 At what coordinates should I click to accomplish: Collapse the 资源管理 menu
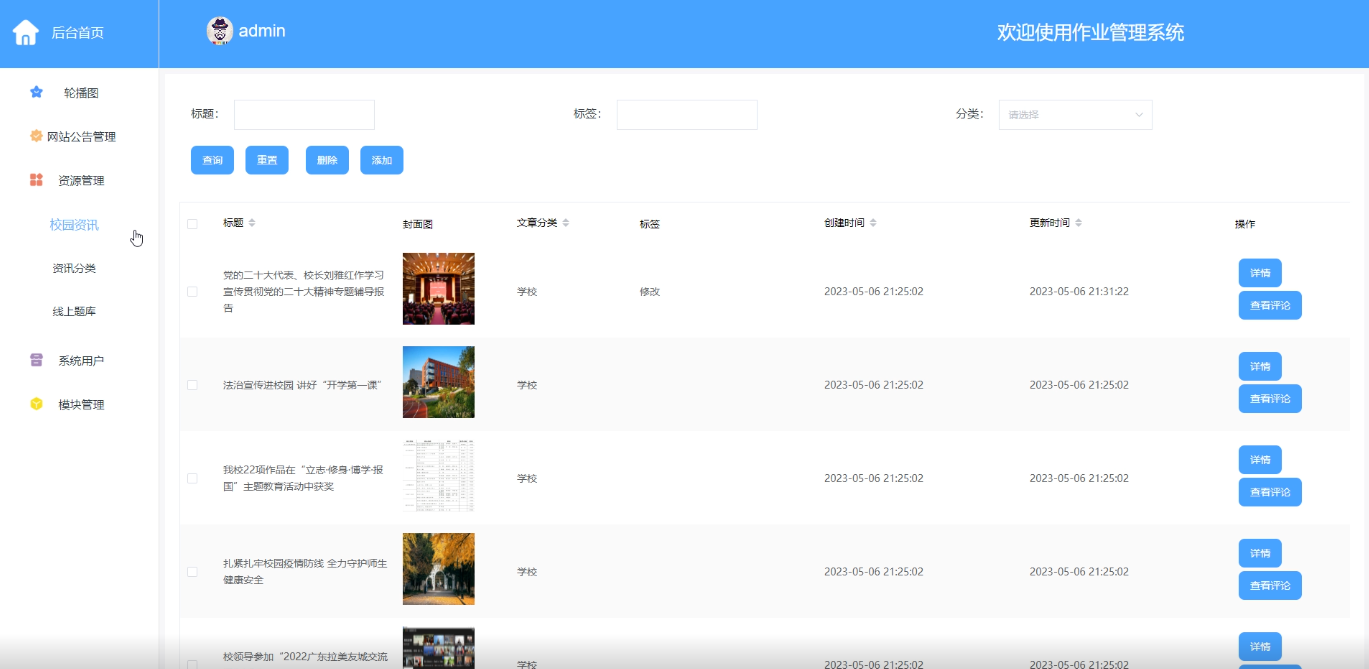[79, 180]
